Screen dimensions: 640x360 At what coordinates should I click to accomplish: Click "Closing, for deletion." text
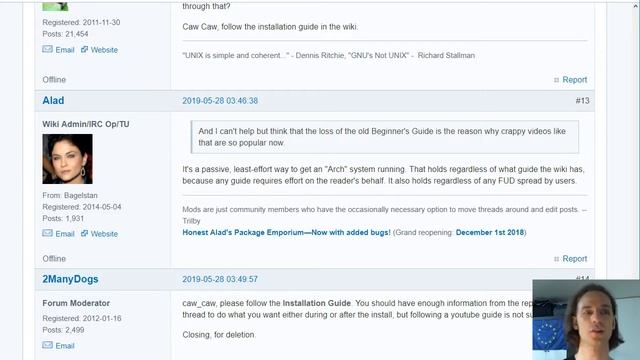click(x=219, y=335)
